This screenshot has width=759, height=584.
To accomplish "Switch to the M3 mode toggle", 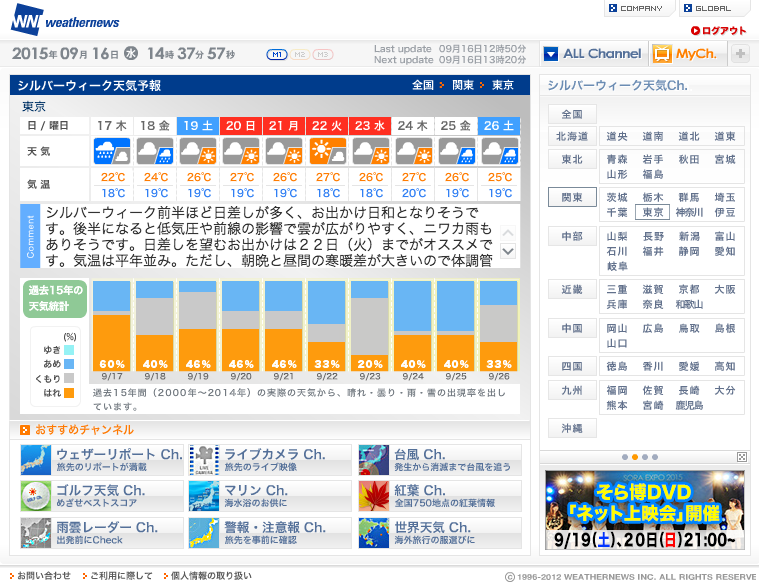I will [x=323, y=54].
